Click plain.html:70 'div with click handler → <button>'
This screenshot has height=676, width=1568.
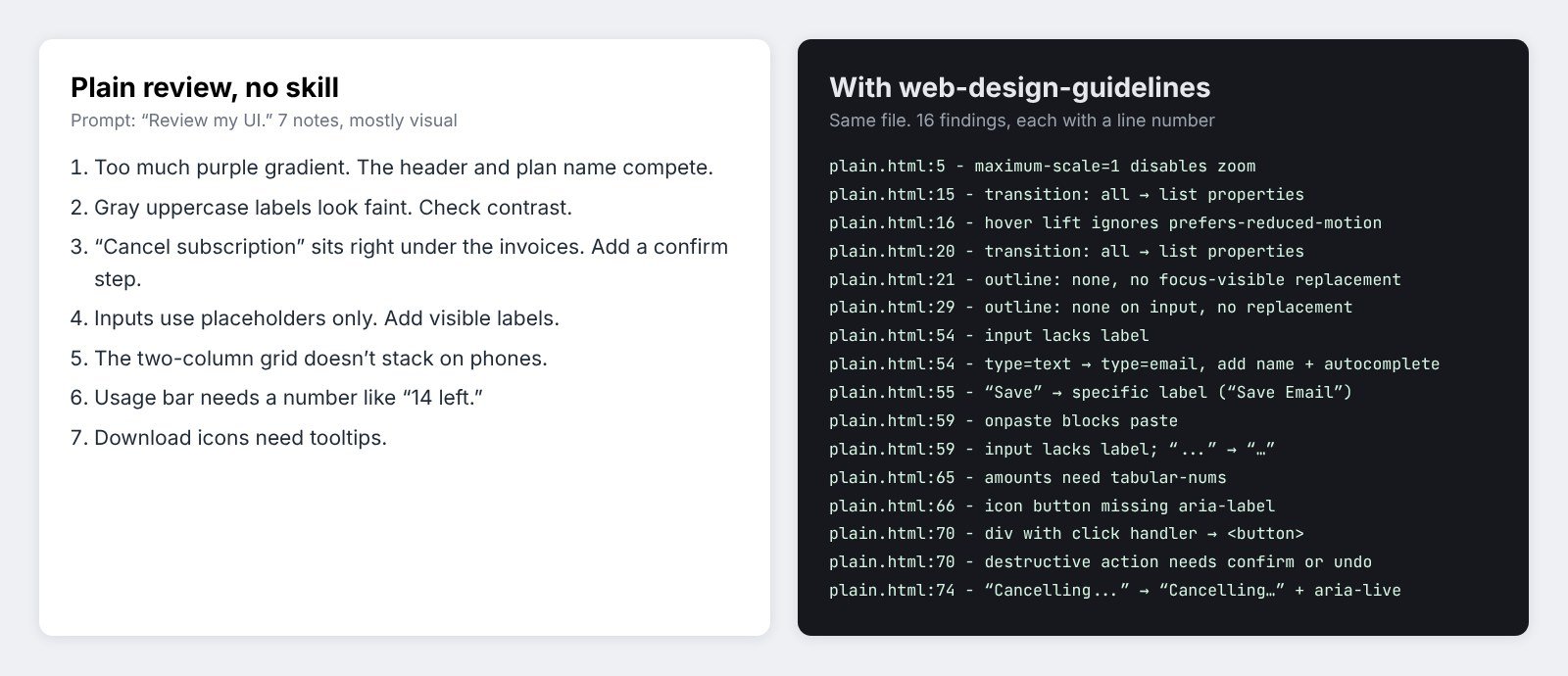click(x=1066, y=534)
